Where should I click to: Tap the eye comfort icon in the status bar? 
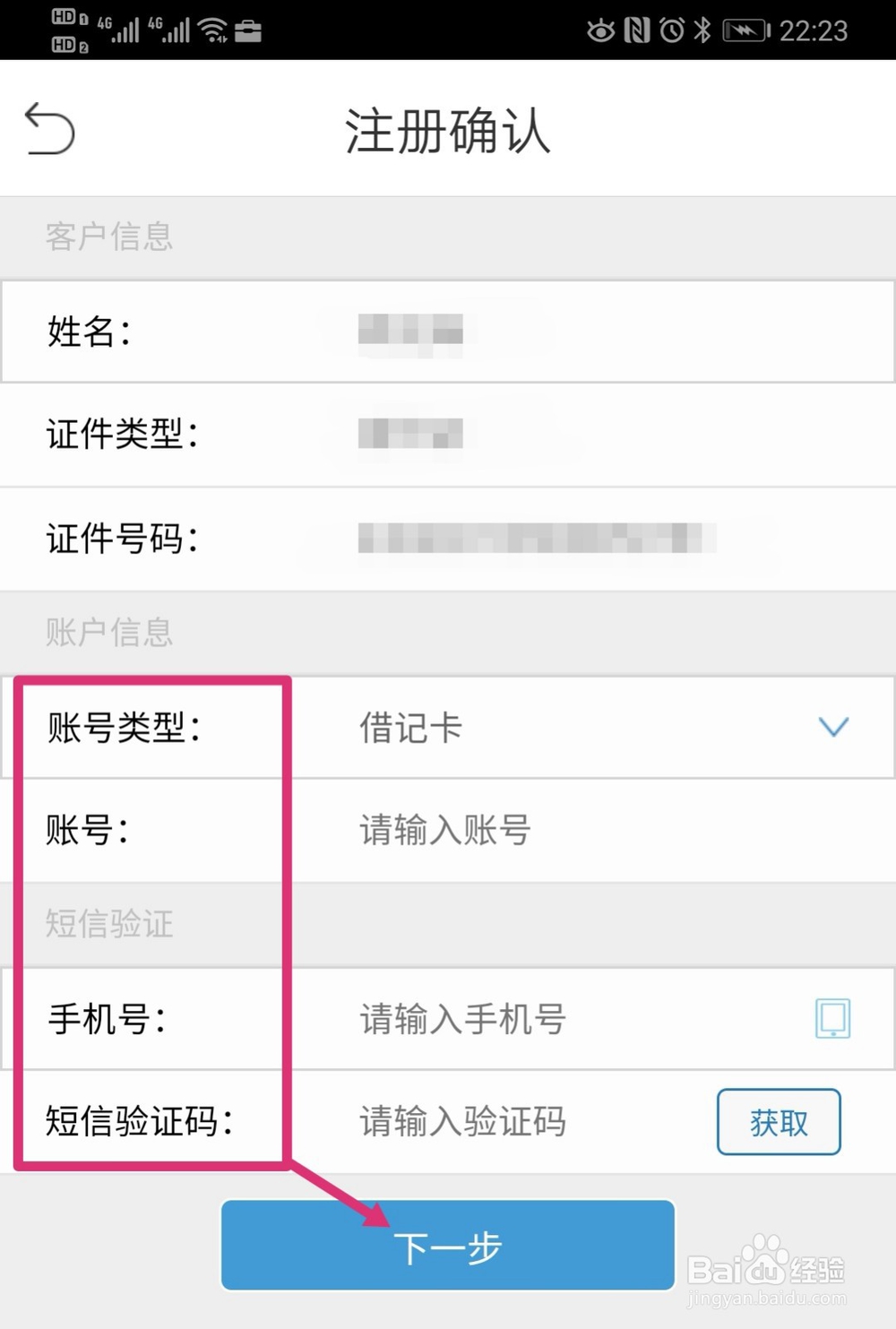[x=600, y=31]
